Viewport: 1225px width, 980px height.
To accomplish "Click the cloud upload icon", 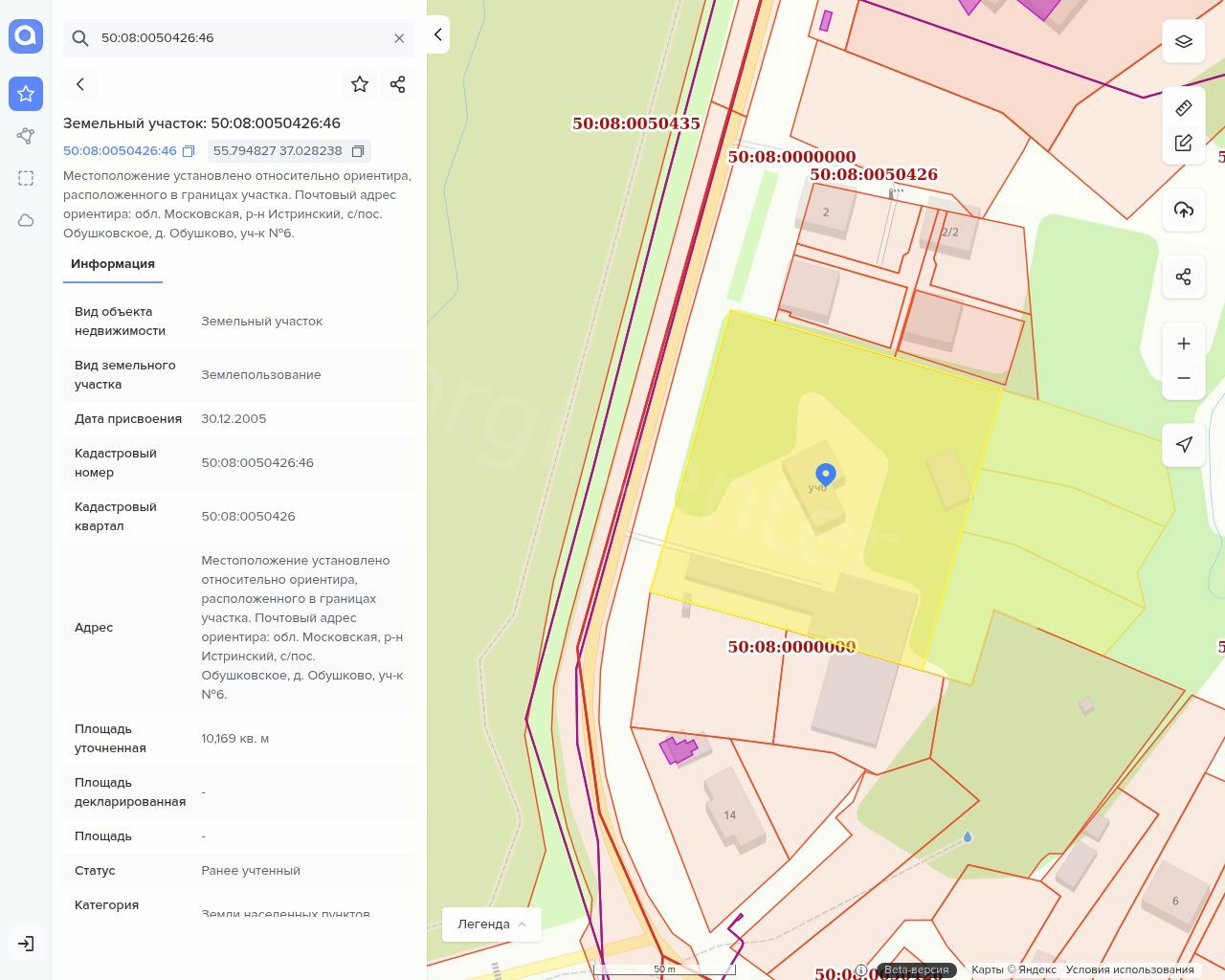I will 1184,210.
